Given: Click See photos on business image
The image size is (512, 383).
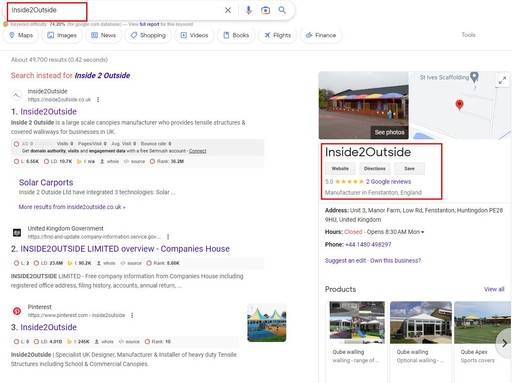Looking at the screenshot, I should click(389, 132).
